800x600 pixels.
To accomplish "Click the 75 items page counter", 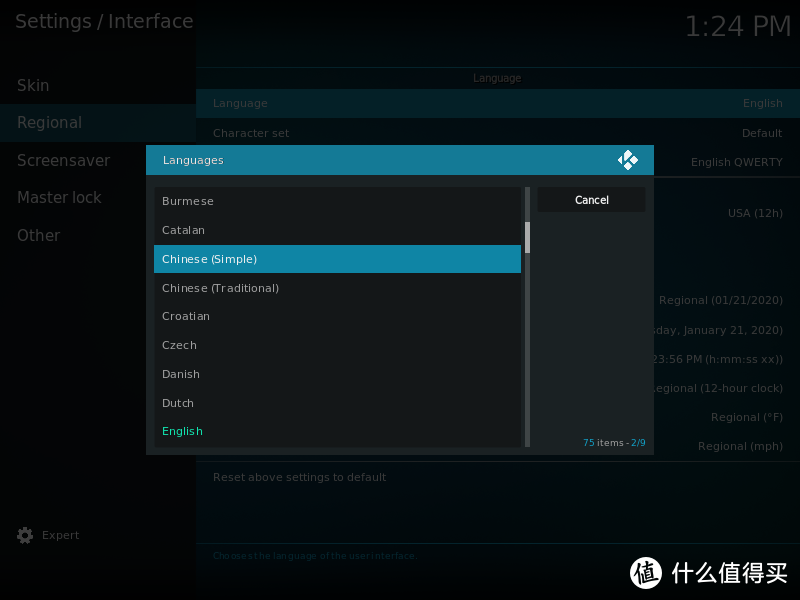I will [614, 443].
